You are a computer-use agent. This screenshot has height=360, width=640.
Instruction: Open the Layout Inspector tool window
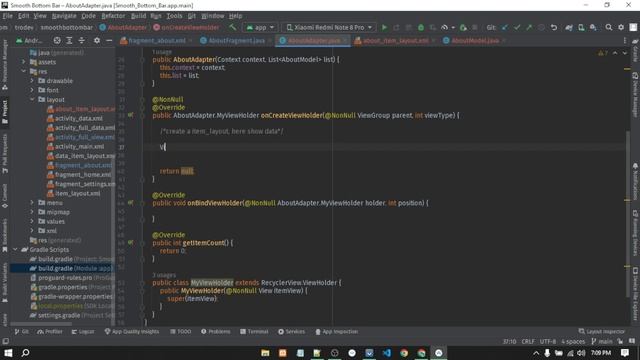602,331
